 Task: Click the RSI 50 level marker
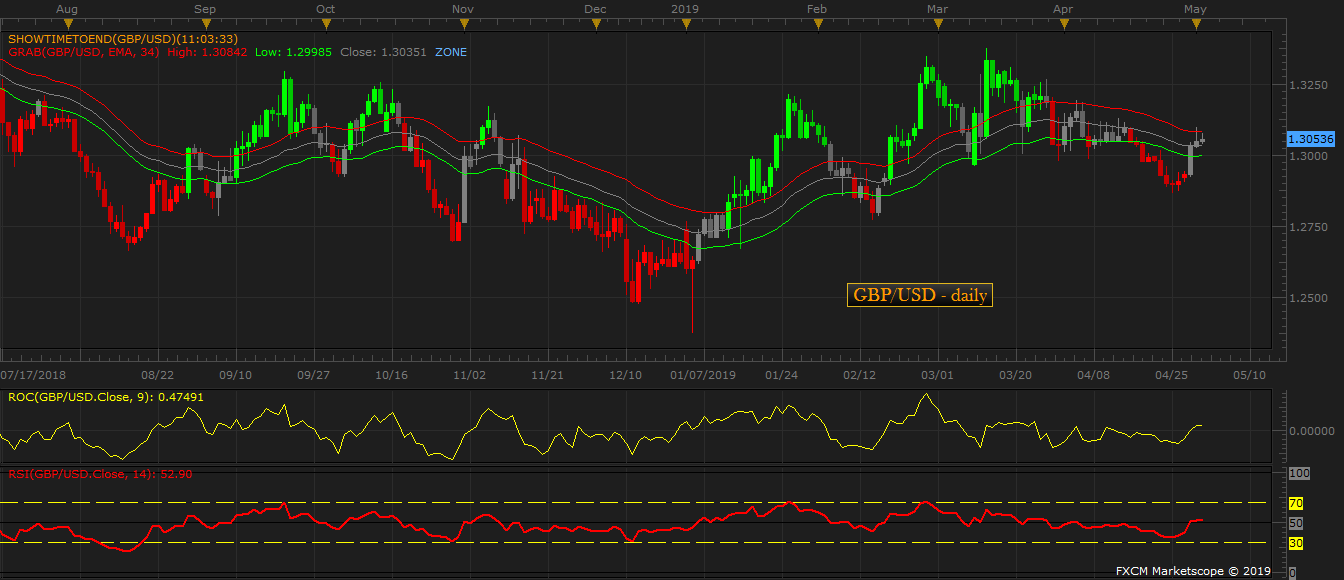coord(1295,523)
